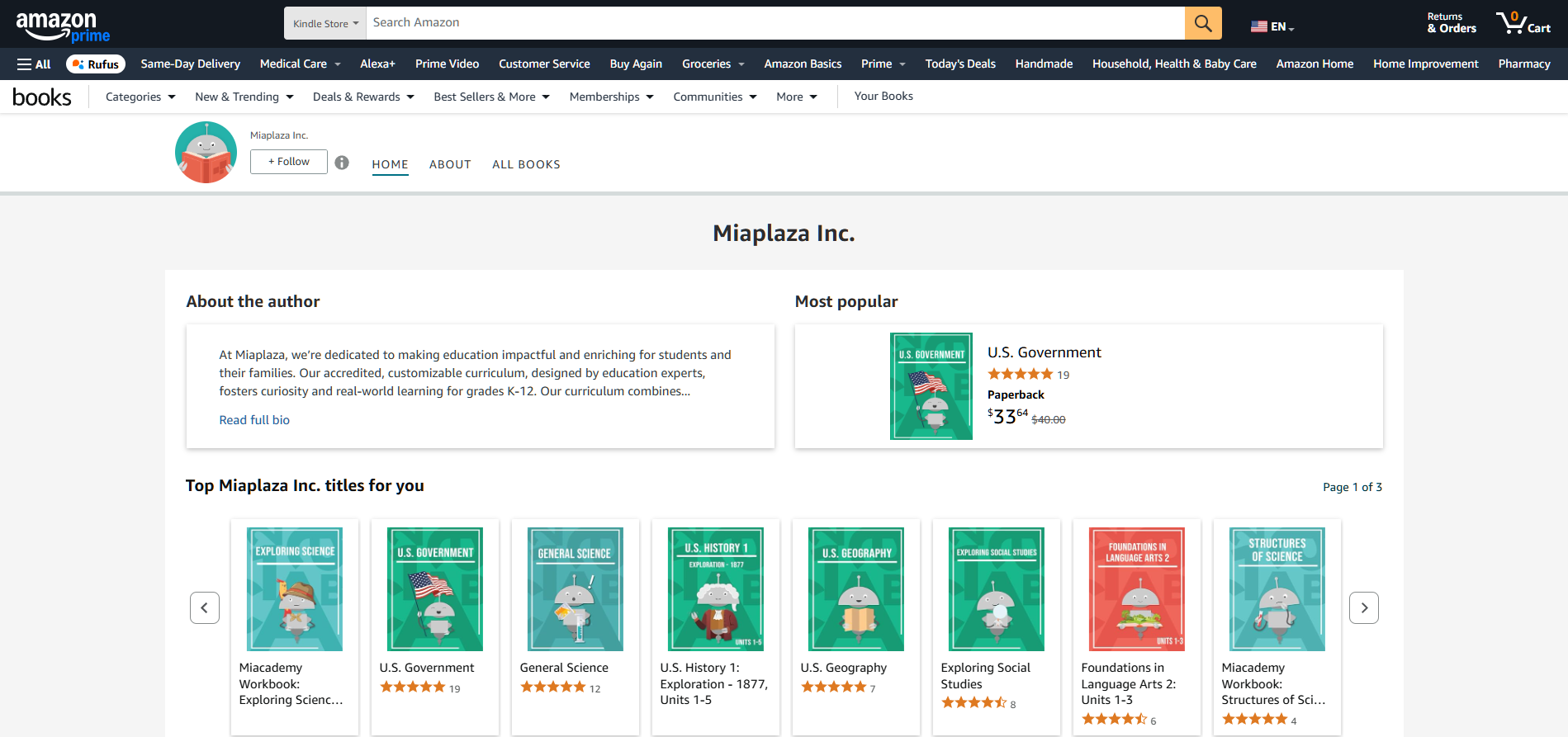The height and width of the screenshot is (737, 1568).
Task: Click the $33.64 price in Most popular
Action: click(x=1008, y=416)
